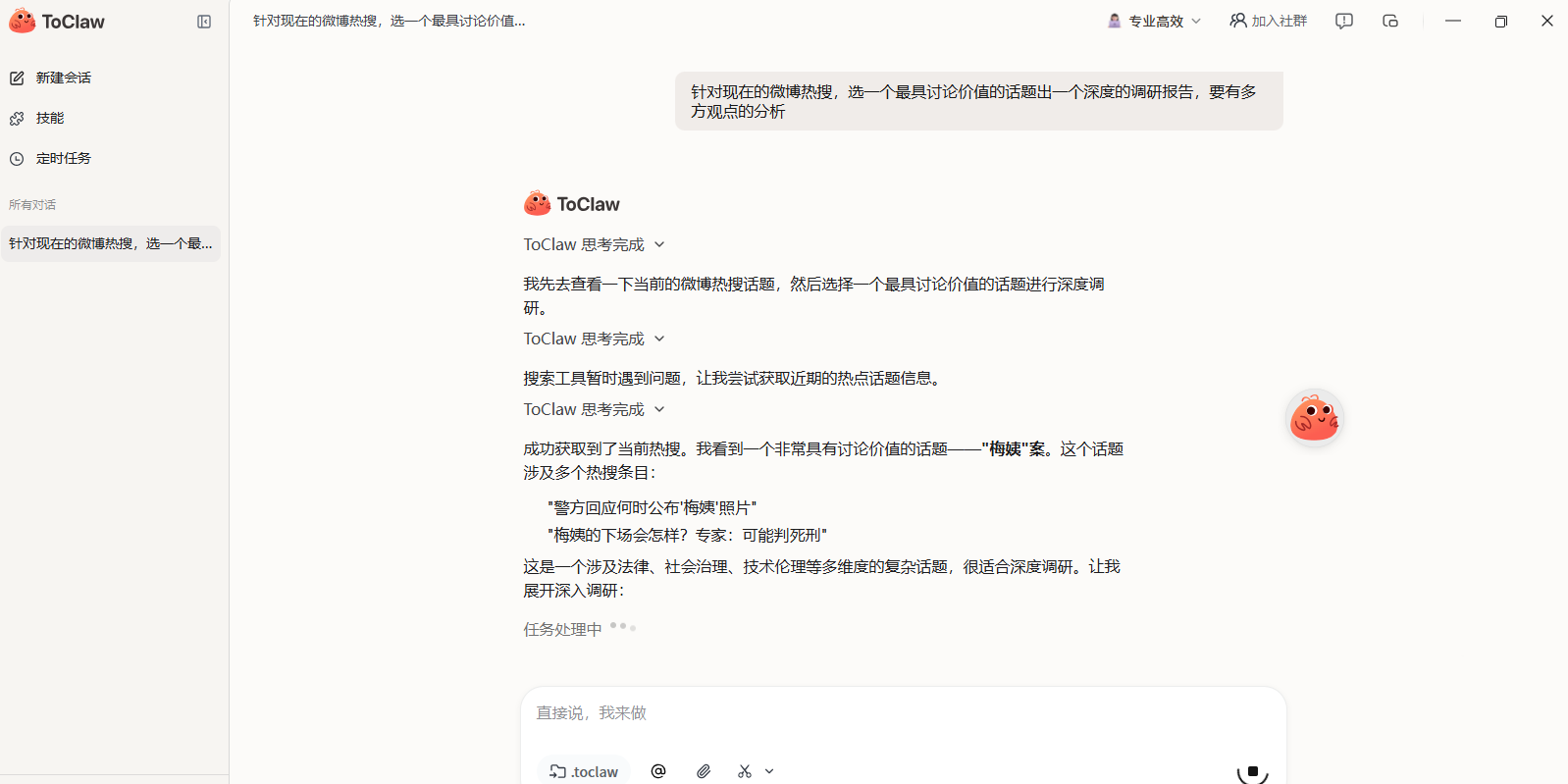Expand the second ToClaw 思考完成 section
Screen dimensions: 1568x784
click(x=594, y=339)
